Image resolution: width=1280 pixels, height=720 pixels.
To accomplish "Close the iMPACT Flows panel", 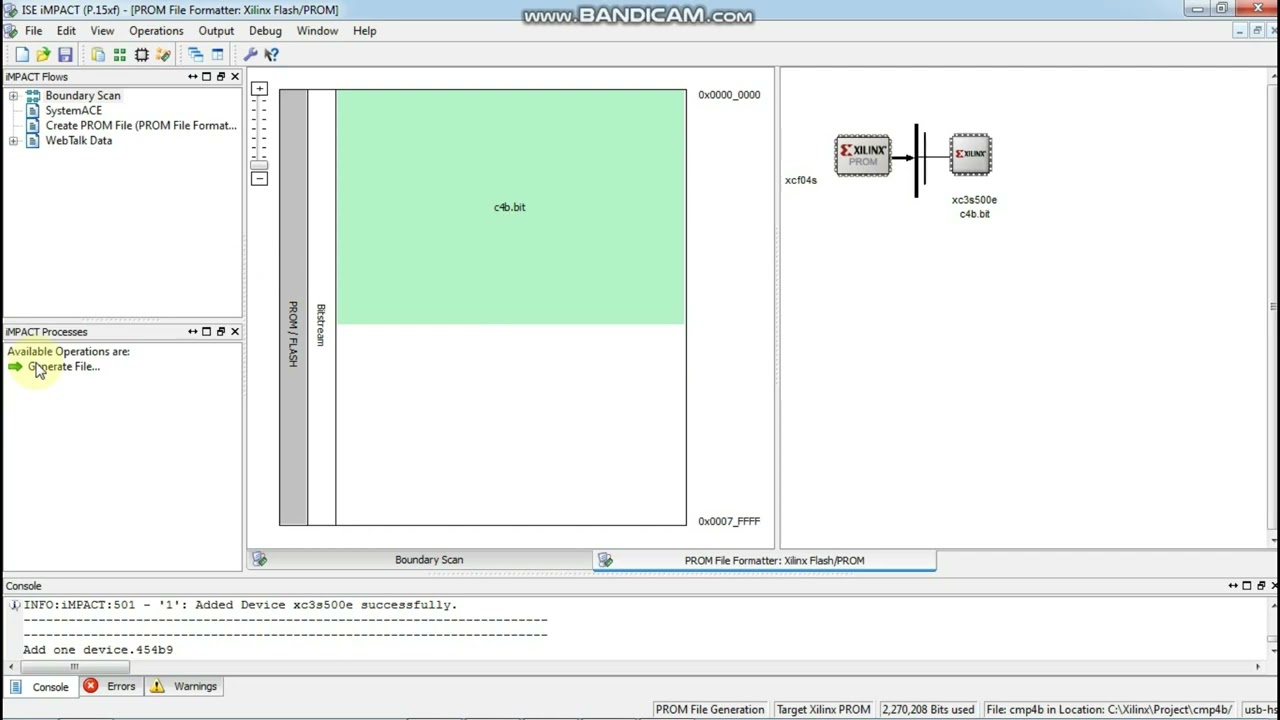I will click(x=235, y=77).
